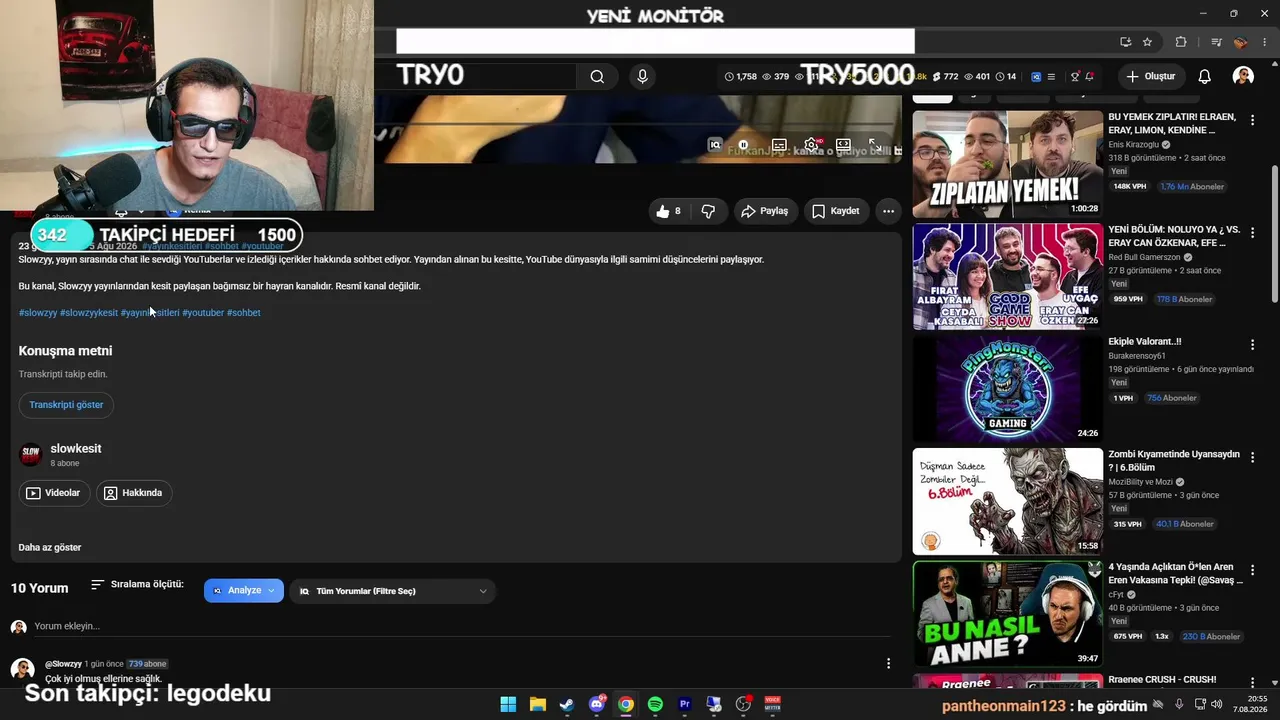Screen dimensions: 1280x720
Task: Open the Red Bull Gamerszon channel link
Action: [x=1144, y=257]
